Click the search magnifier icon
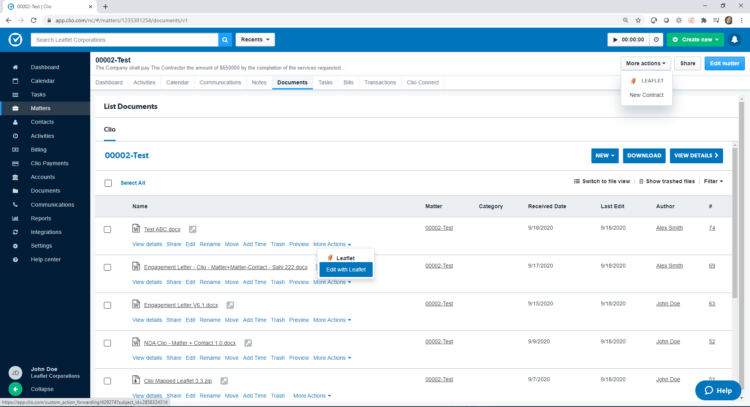Viewport: 750px width, 407px height. pos(224,40)
